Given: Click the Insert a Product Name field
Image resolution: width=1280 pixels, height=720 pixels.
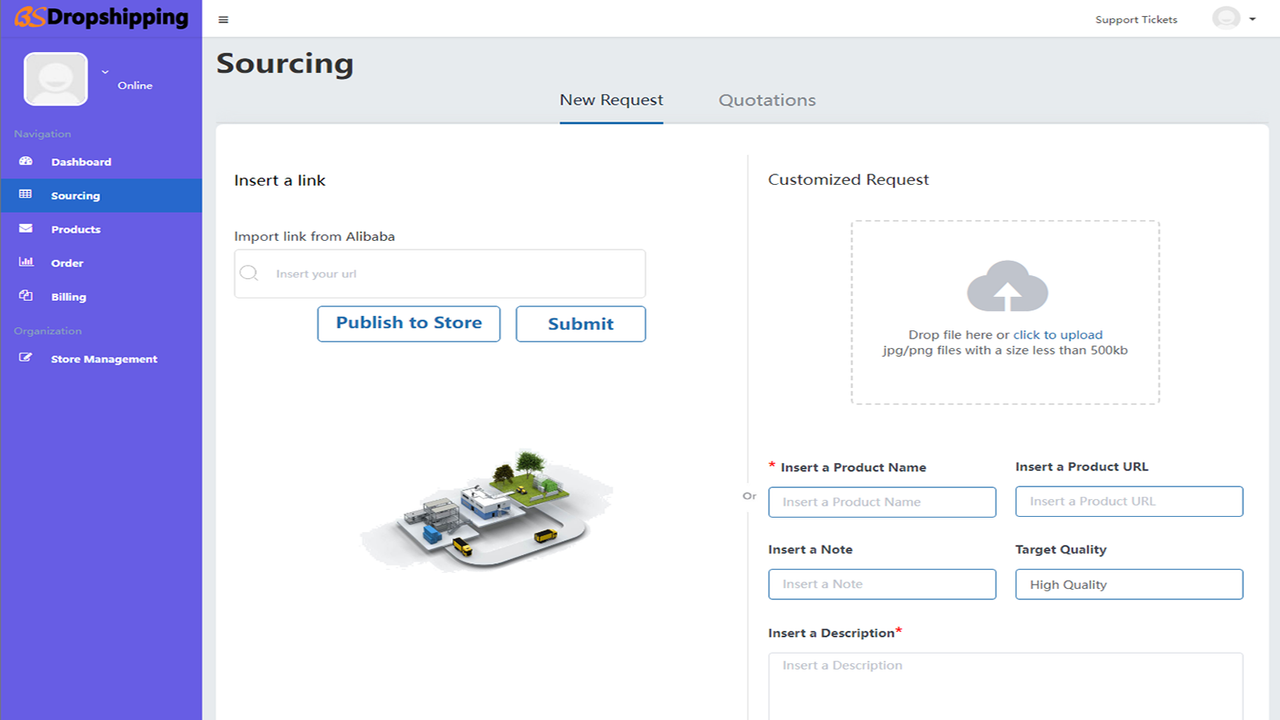Looking at the screenshot, I should (881, 501).
